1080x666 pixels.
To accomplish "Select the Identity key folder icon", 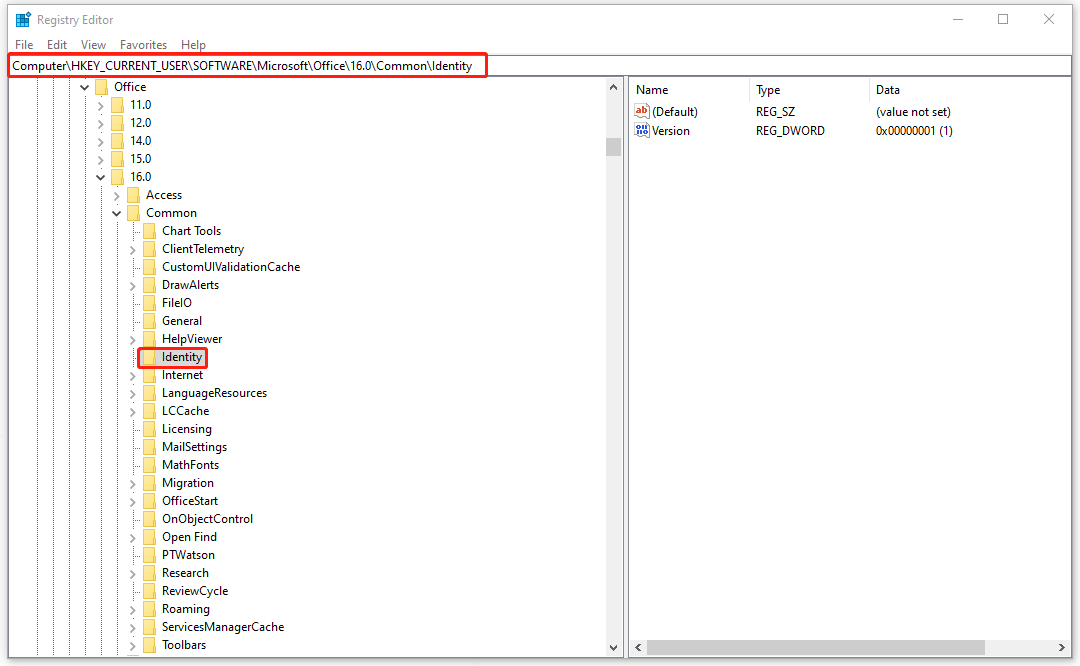I will 151,357.
